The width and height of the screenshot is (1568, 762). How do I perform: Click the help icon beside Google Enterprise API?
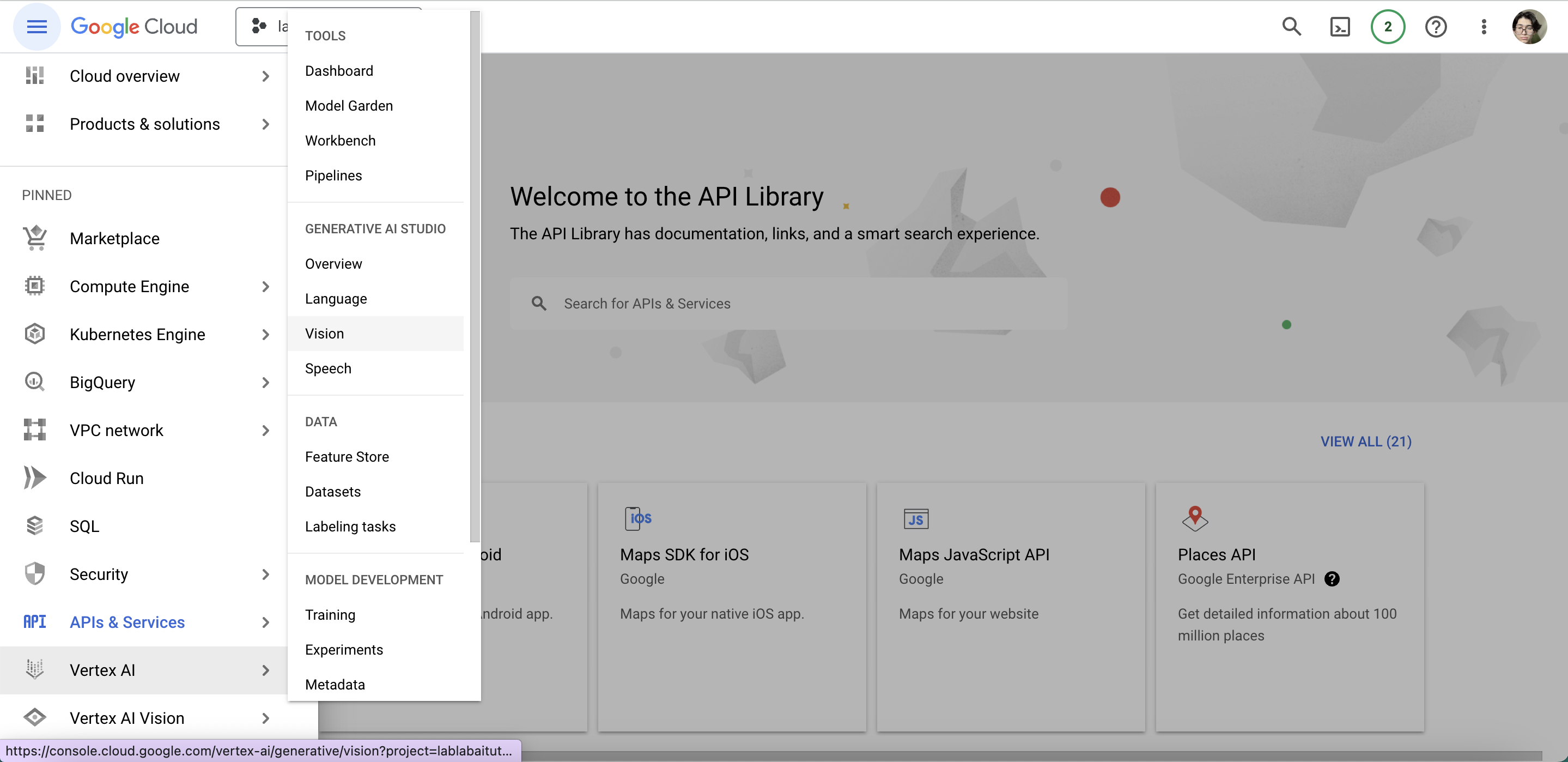pos(1332,579)
